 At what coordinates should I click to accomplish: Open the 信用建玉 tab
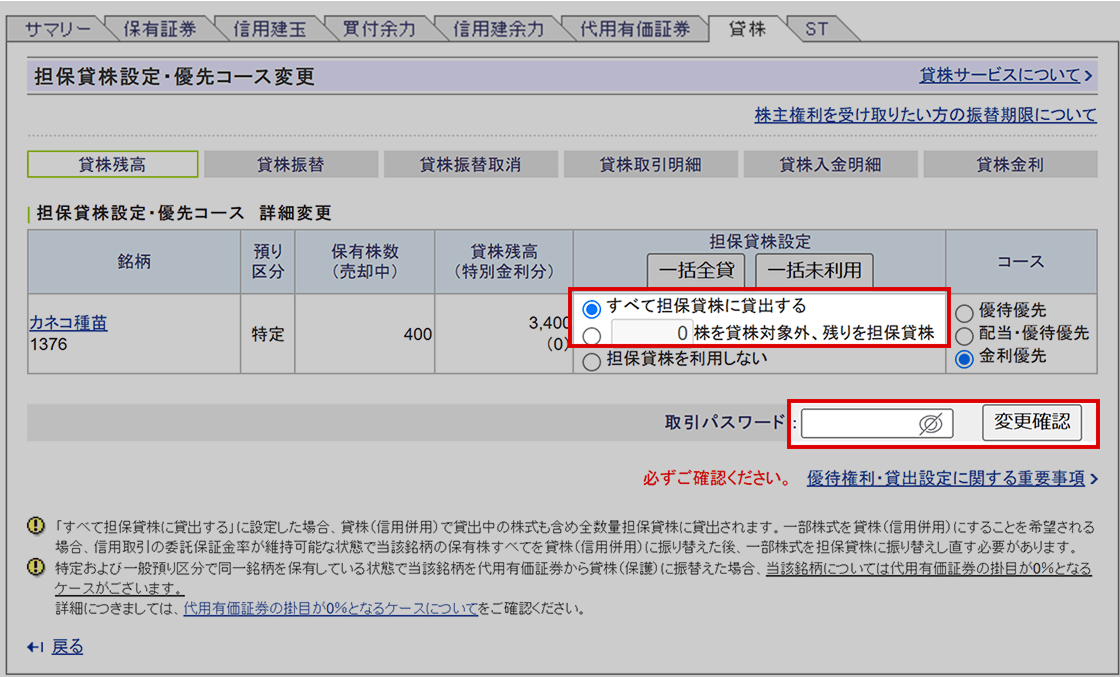[x=270, y=29]
